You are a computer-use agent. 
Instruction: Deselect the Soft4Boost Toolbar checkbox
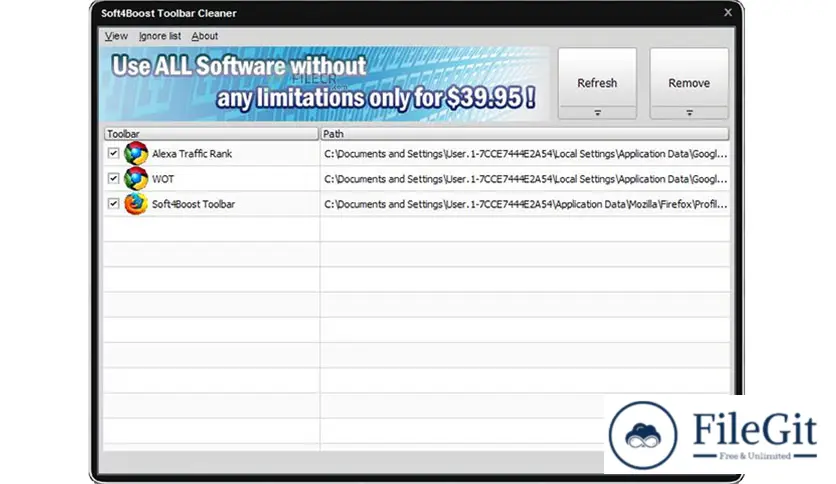point(113,203)
